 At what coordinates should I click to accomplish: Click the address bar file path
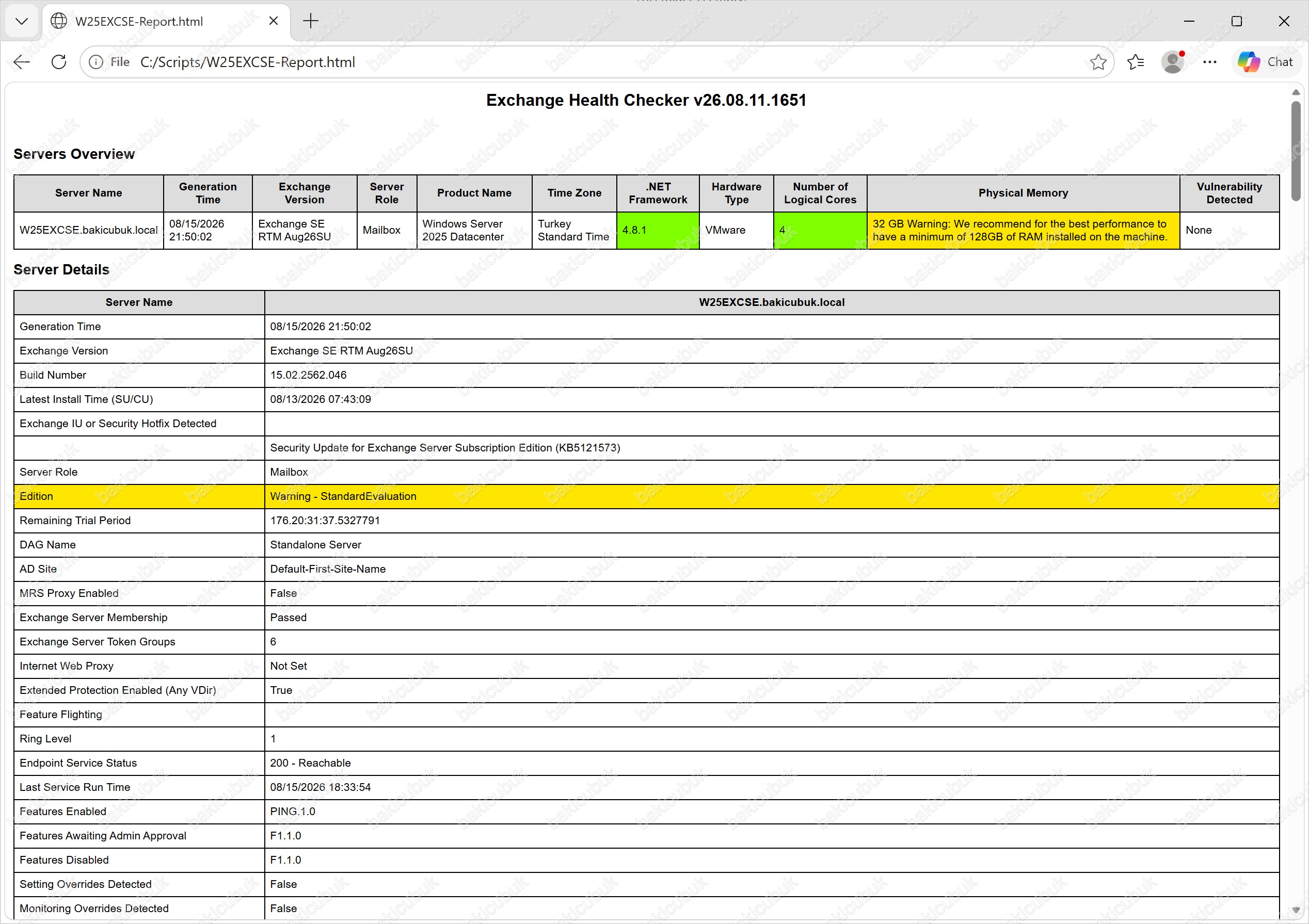[x=247, y=62]
